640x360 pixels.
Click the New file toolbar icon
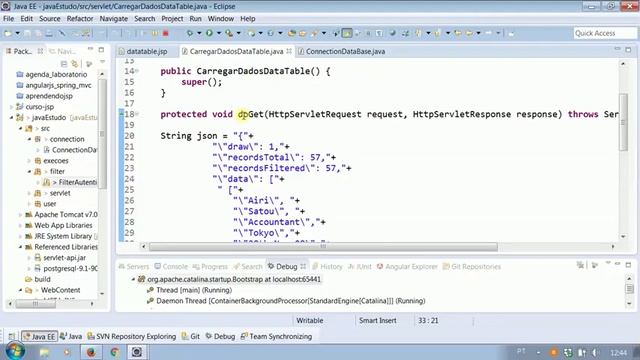pyautogui.click(x=8, y=33)
